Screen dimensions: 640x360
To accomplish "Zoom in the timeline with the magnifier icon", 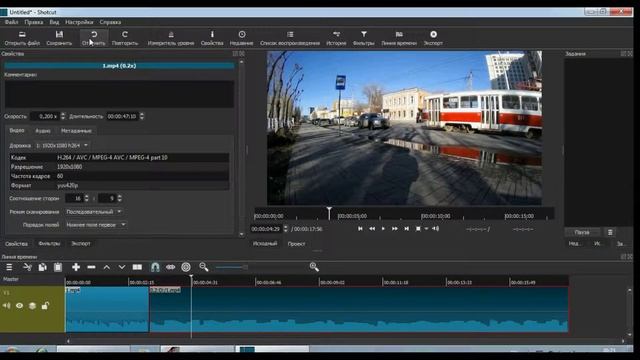I will pos(314,267).
